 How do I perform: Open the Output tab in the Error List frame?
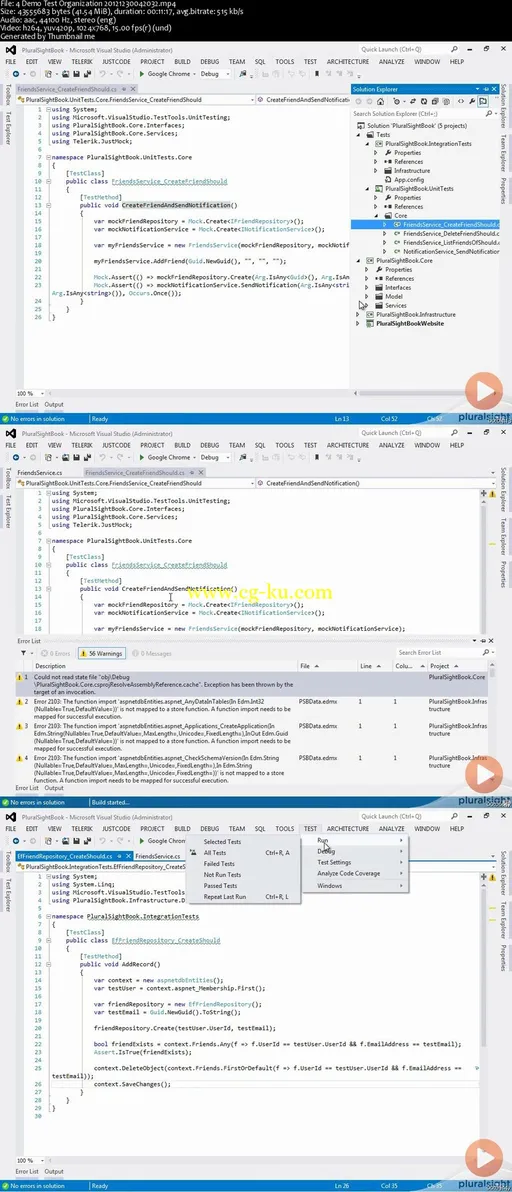54,788
